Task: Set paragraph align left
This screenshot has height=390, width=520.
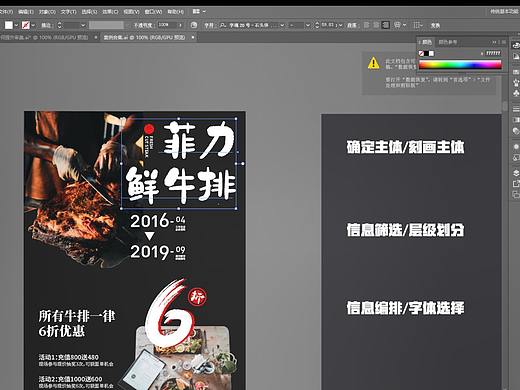Action: click(x=367, y=25)
